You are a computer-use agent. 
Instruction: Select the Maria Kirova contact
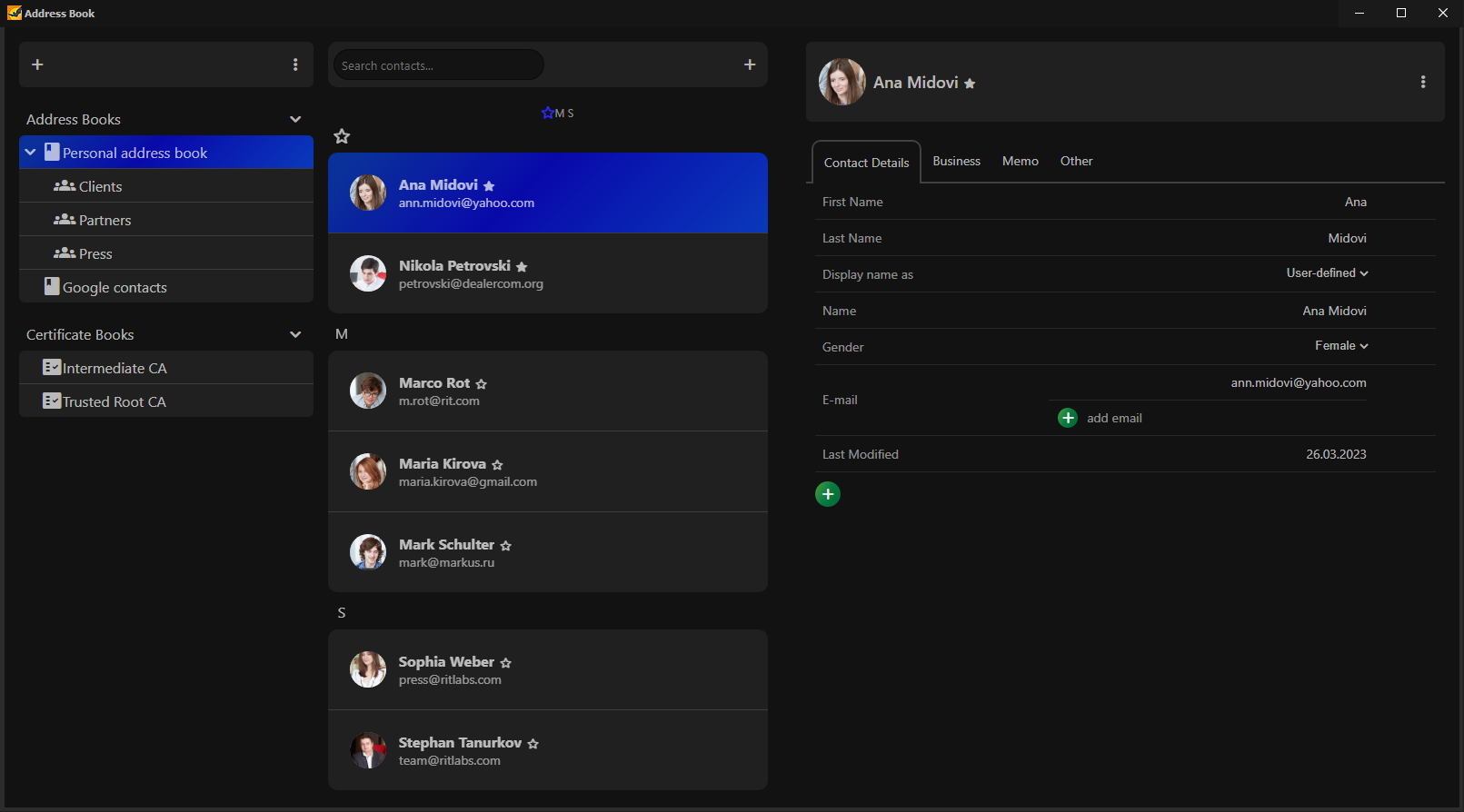pyautogui.click(x=547, y=471)
